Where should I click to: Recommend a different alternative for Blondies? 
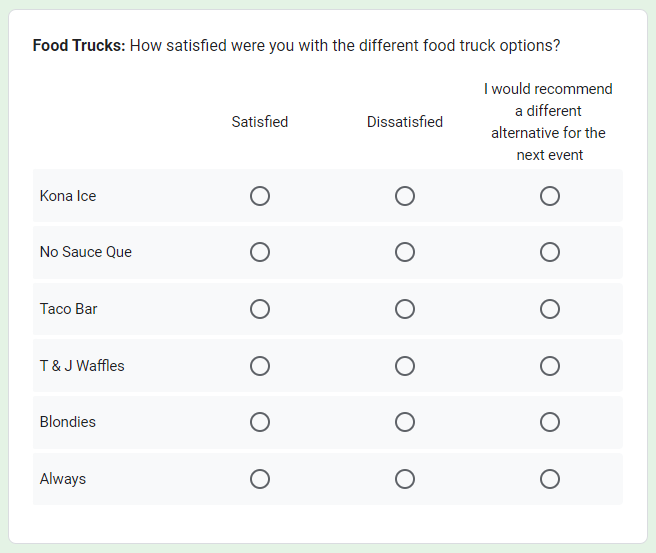pos(549,422)
